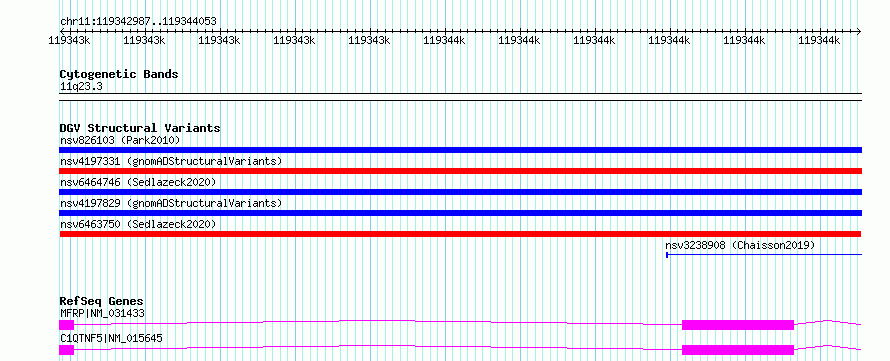Screen dimensions: 890x361
Task: Click the chr11:119342987..119344053 region label
Action: (x=138, y=22)
